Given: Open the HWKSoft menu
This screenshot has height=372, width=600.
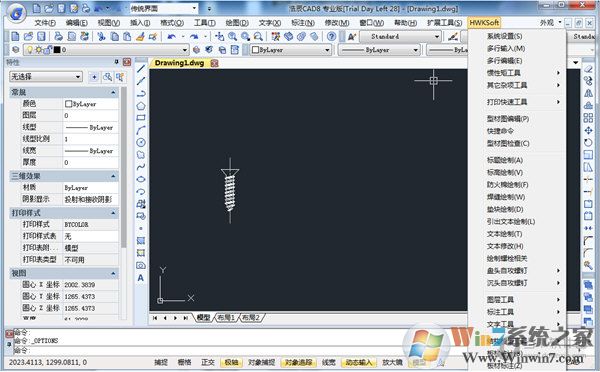Looking at the screenshot, I should point(484,23).
